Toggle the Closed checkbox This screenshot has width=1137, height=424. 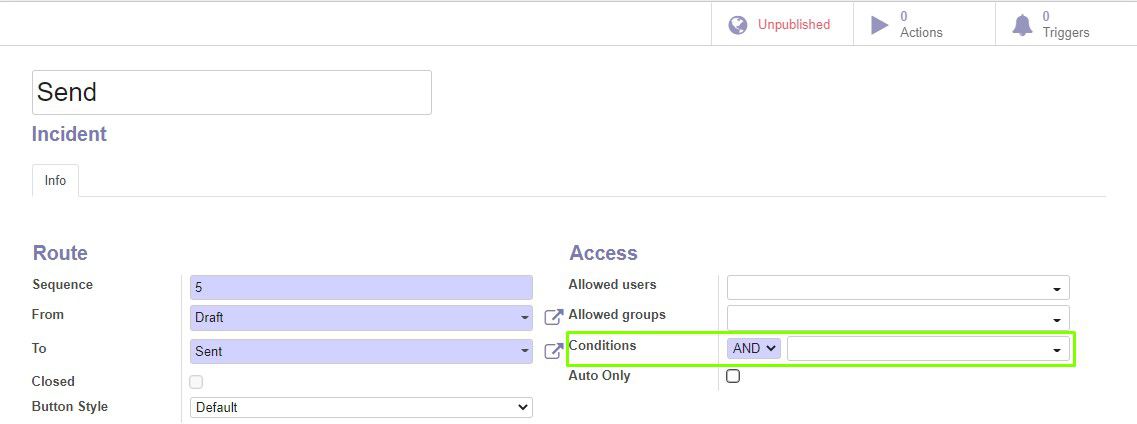196,382
